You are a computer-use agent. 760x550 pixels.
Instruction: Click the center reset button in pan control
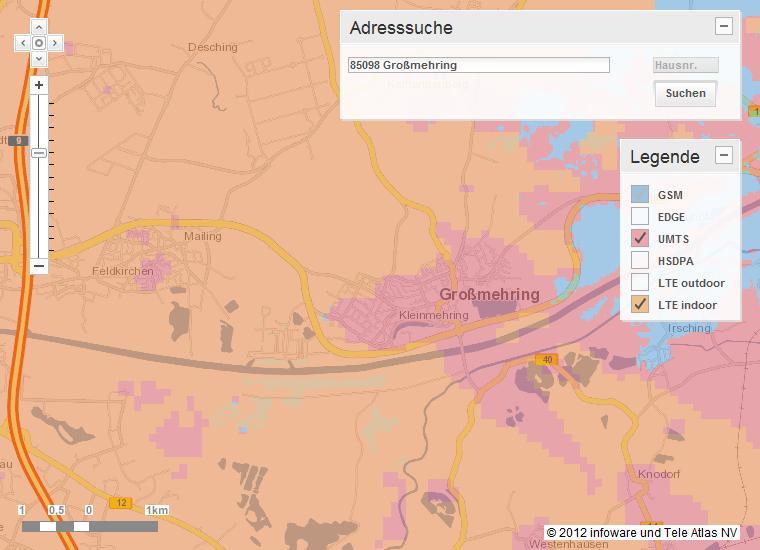[x=39, y=43]
